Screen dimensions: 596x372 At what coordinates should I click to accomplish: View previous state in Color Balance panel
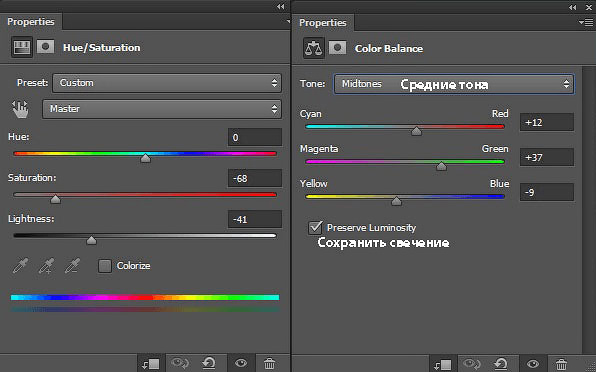[472, 365]
